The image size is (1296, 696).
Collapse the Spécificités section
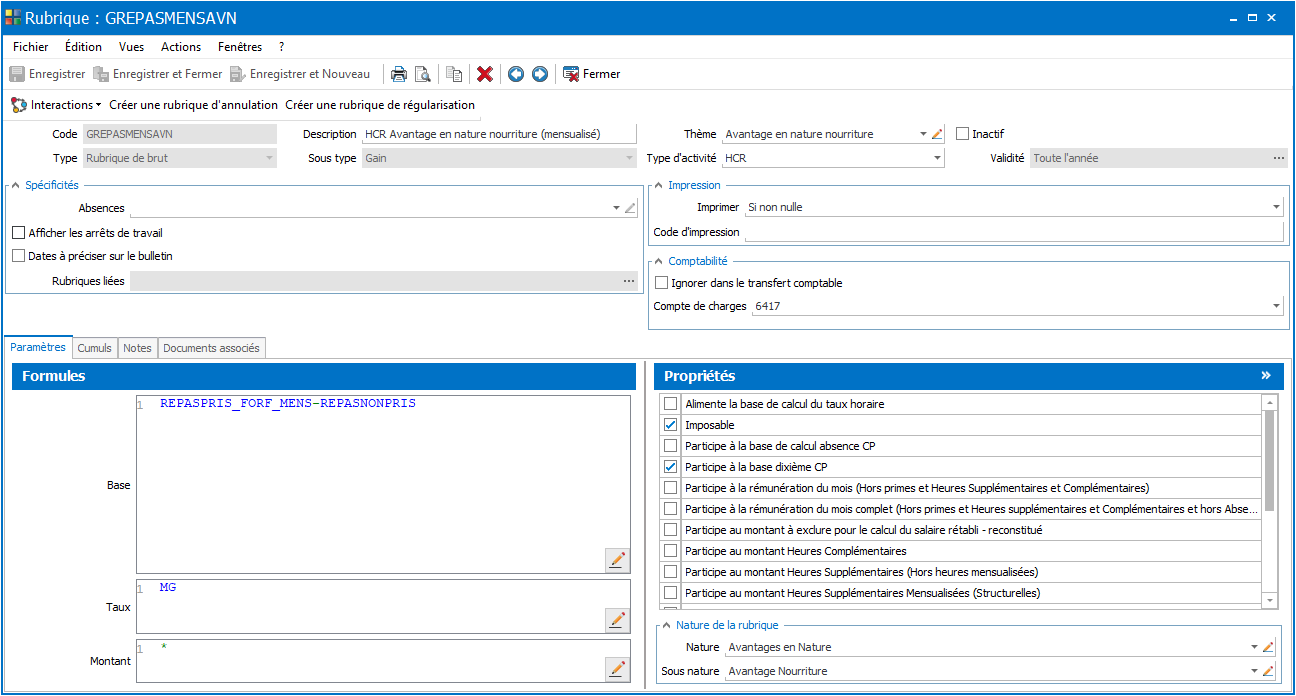[16, 185]
